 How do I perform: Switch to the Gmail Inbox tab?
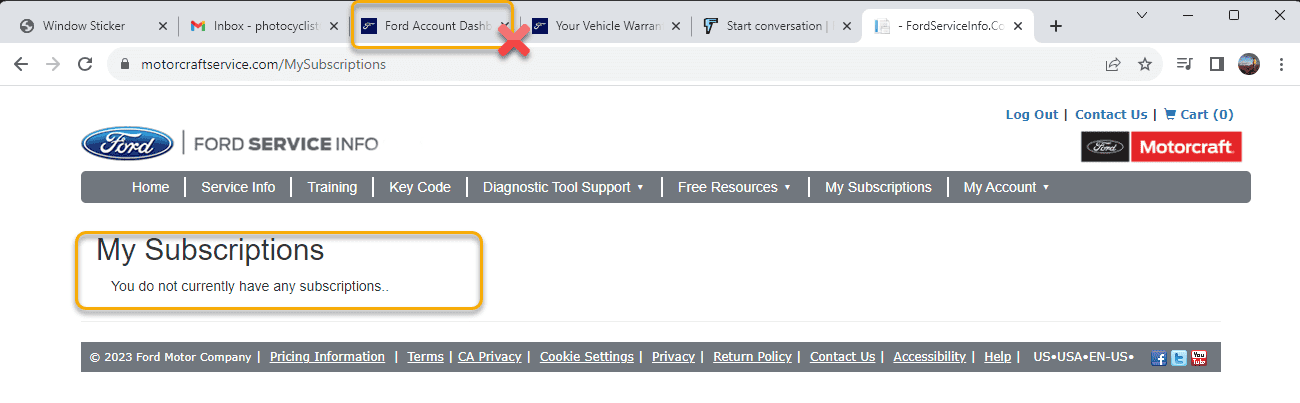(263, 26)
